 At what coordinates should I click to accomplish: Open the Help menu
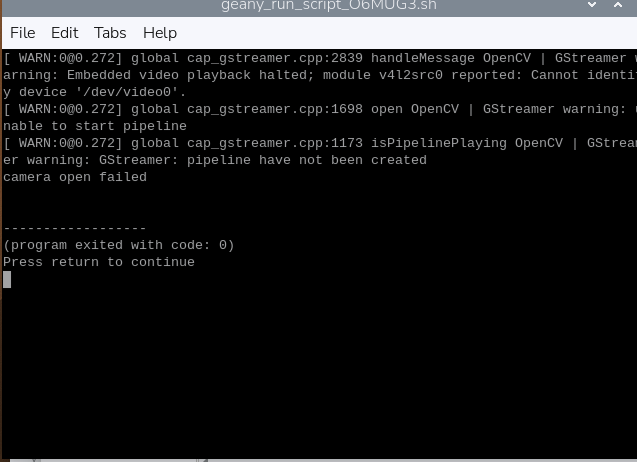160,33
